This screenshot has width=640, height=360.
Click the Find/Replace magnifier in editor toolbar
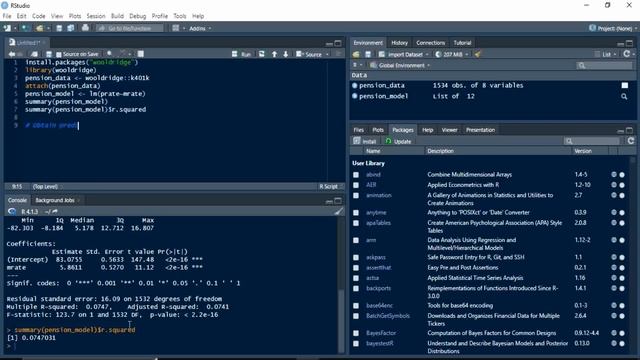tap(109, 54)
